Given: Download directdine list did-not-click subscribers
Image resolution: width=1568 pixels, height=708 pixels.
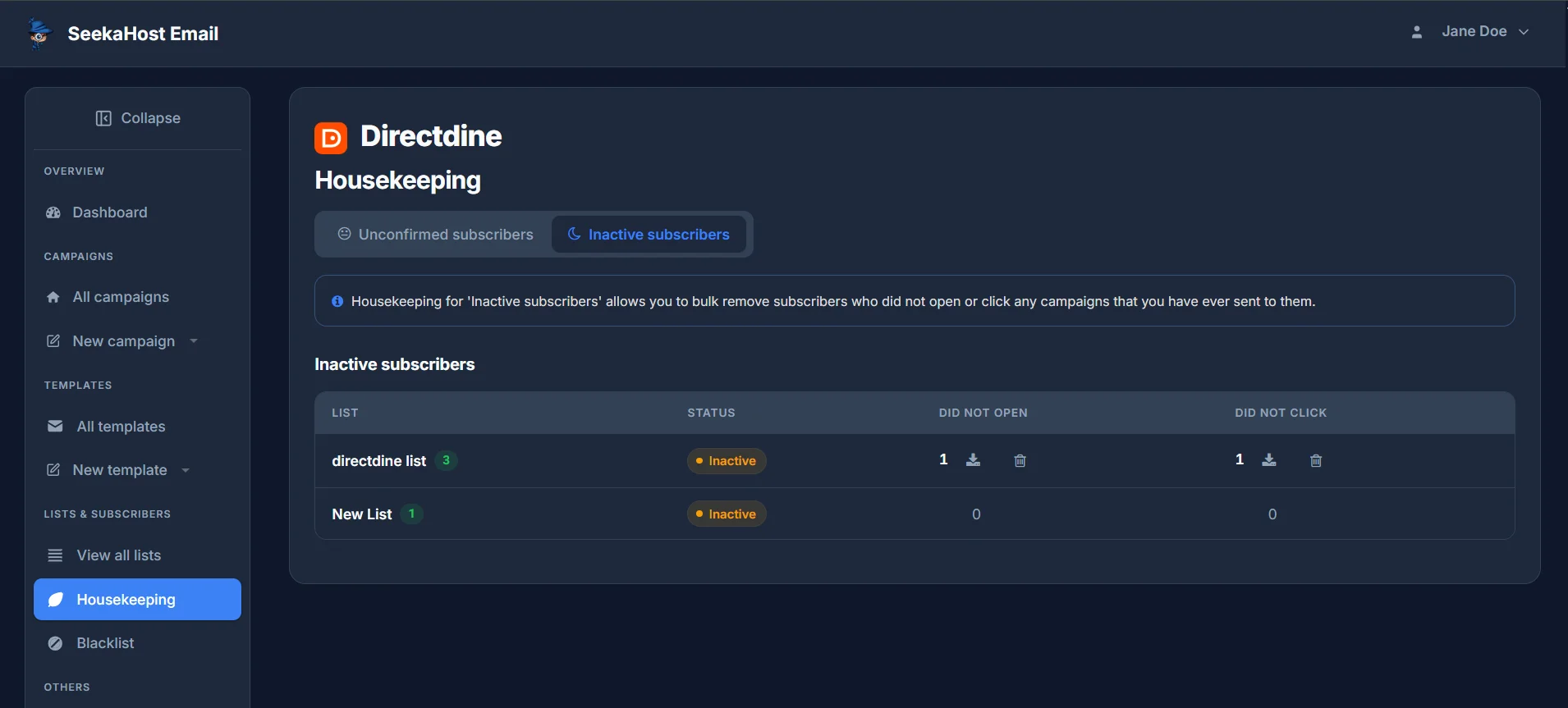Looking at the screenshot, I should point(1269,460).
